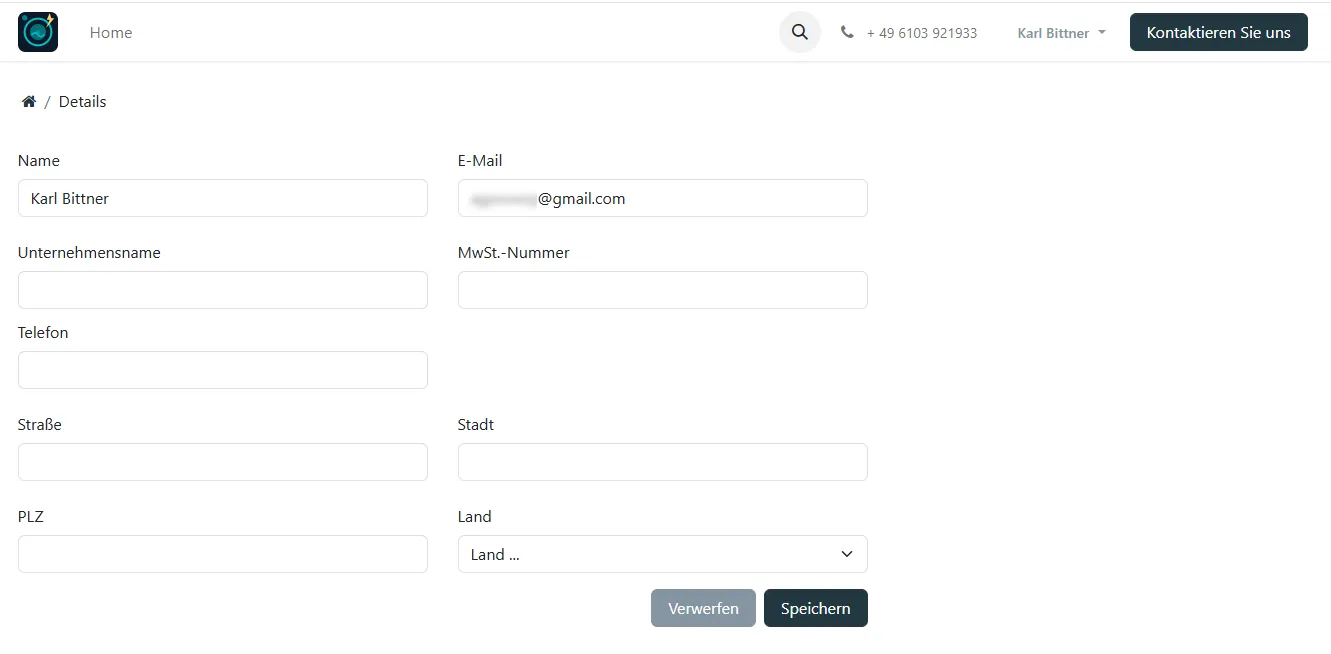1331x654 pixels.
Task: Click the Verwerfen button
Action: coord(703,608)
